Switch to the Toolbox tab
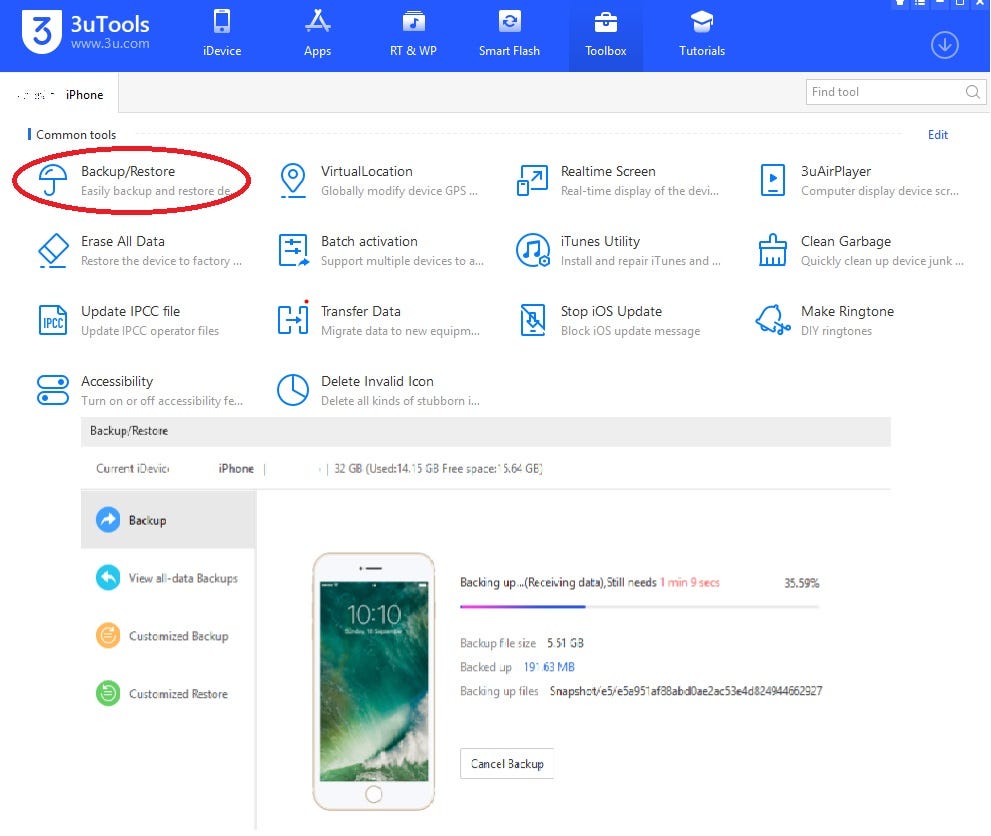 click(605, 35)
